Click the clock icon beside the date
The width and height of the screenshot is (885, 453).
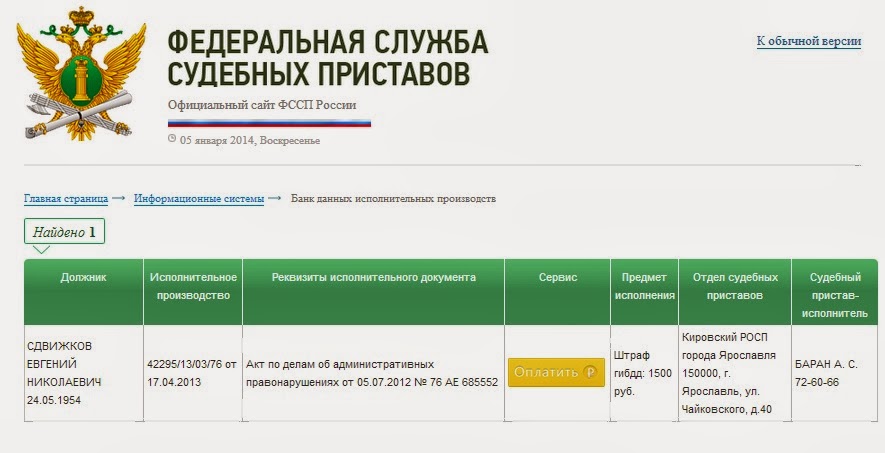(172, 139)
